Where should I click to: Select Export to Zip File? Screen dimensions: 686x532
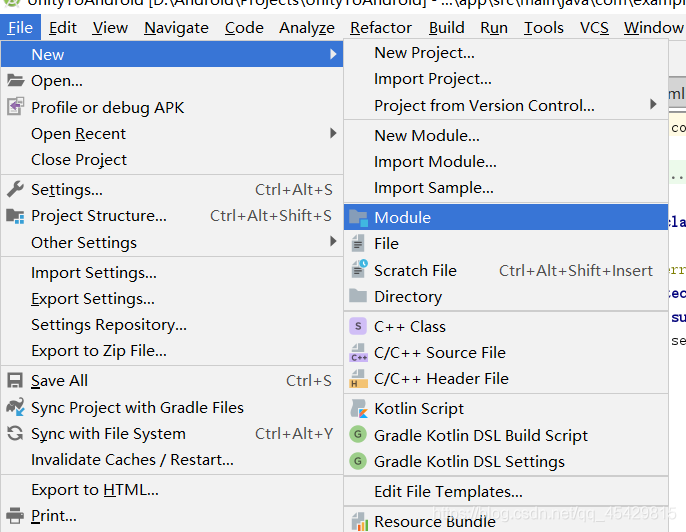point(99,350)
